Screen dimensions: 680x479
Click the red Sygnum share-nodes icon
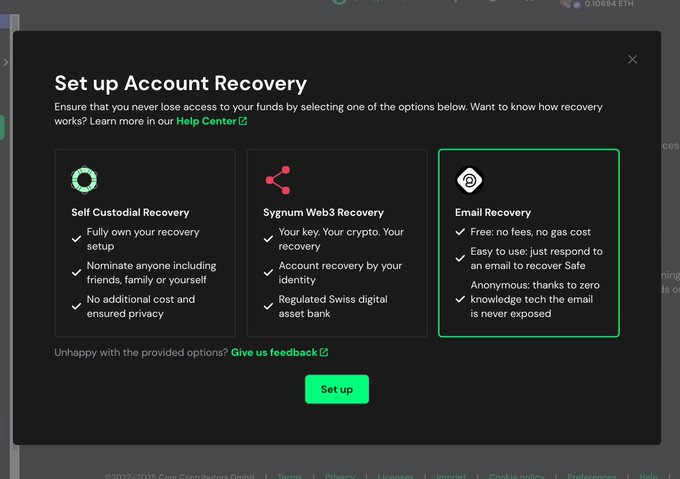[x=278, y=180]
